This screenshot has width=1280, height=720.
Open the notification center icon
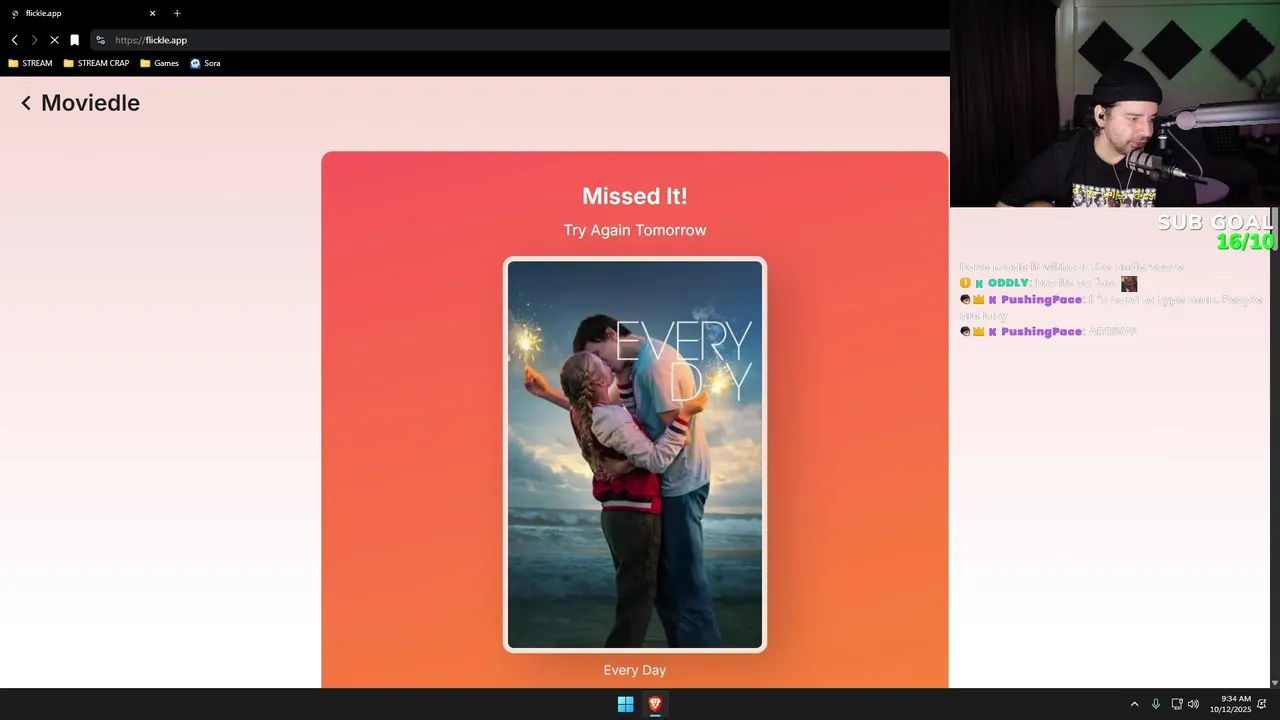coord(1262,704)
